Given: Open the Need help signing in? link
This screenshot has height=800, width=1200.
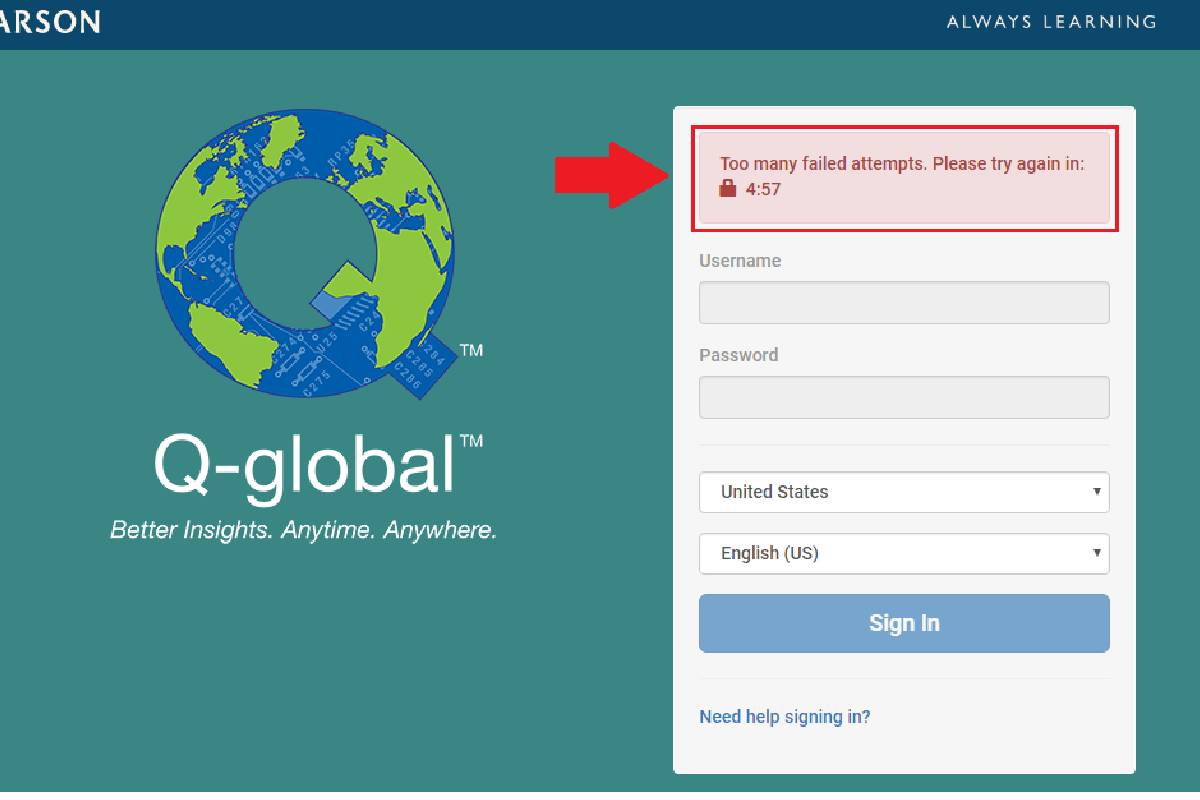Looking at the screenshot, I should tap(785, 717).
